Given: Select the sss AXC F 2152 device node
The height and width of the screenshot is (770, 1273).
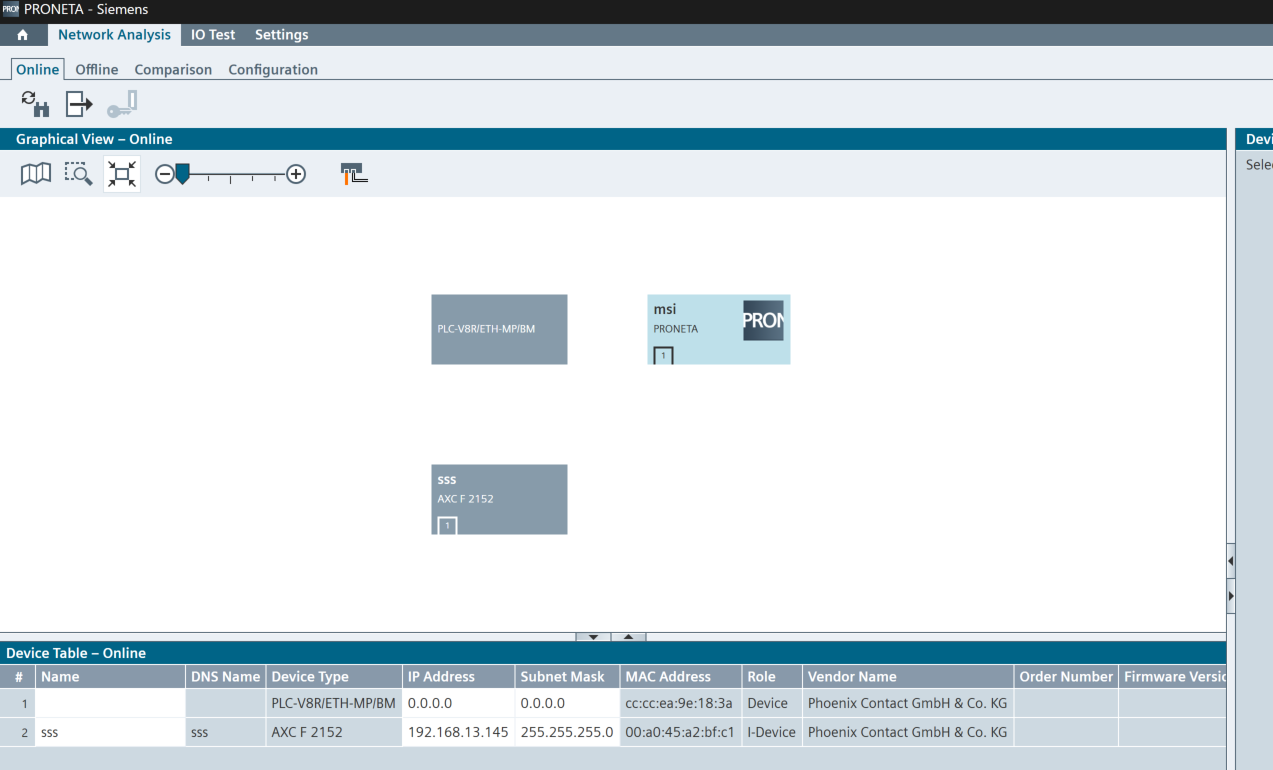Looking at the screenshot, I should 499,498.
